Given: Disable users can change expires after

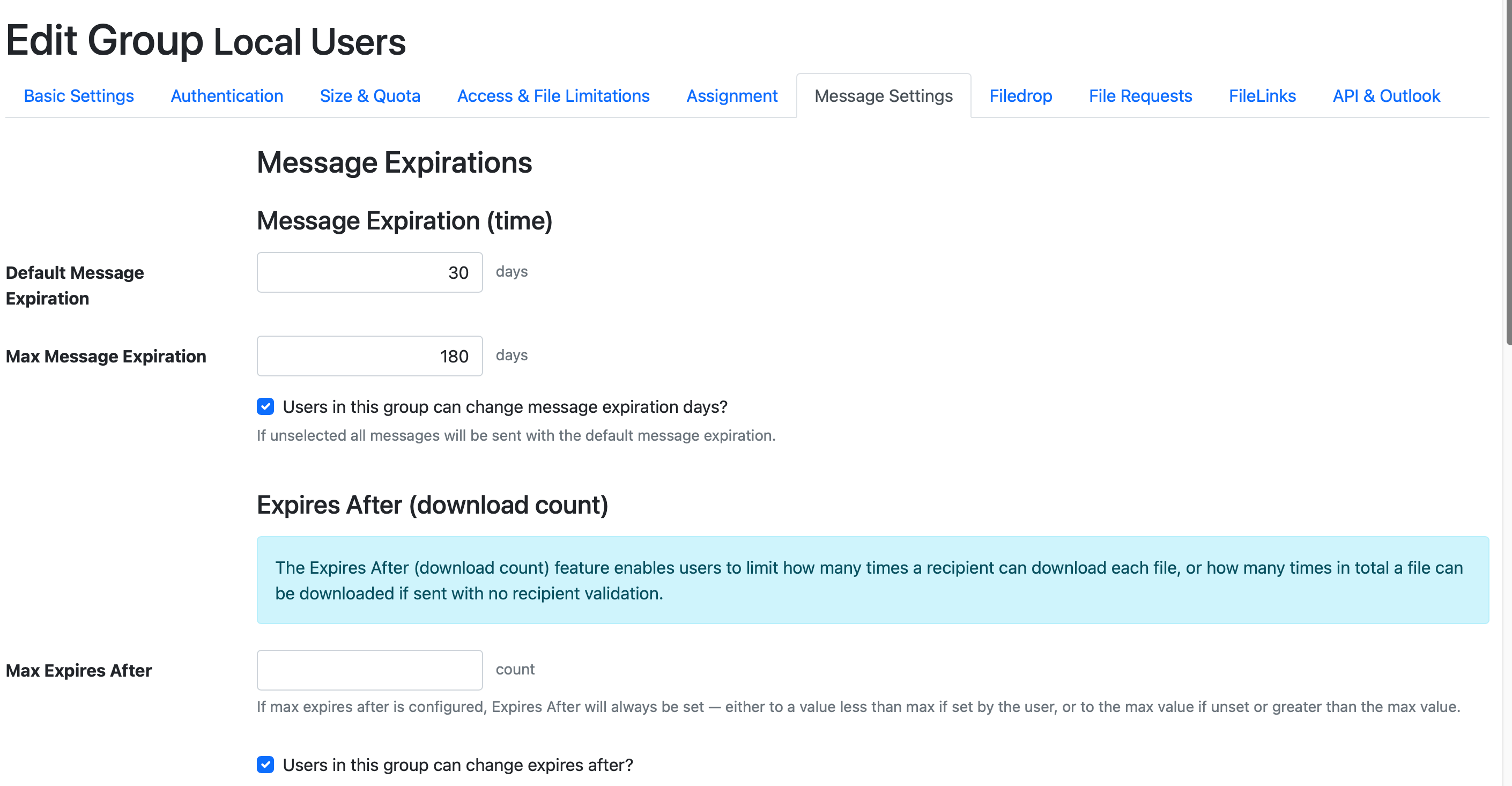Looking at the screenshot, I should tap(265, 764).
